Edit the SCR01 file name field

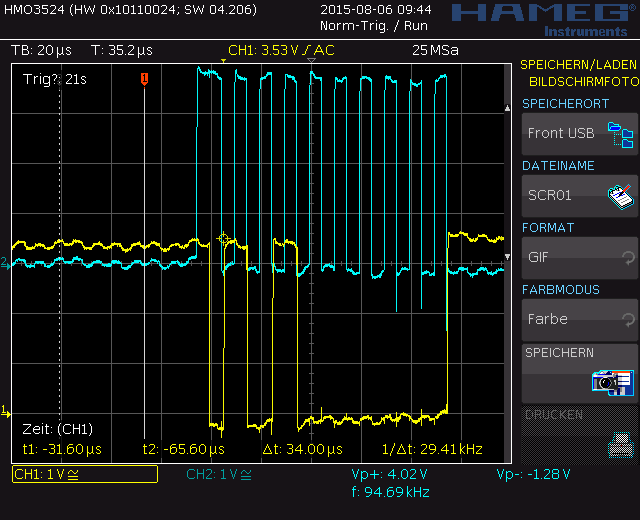point(580,196)
